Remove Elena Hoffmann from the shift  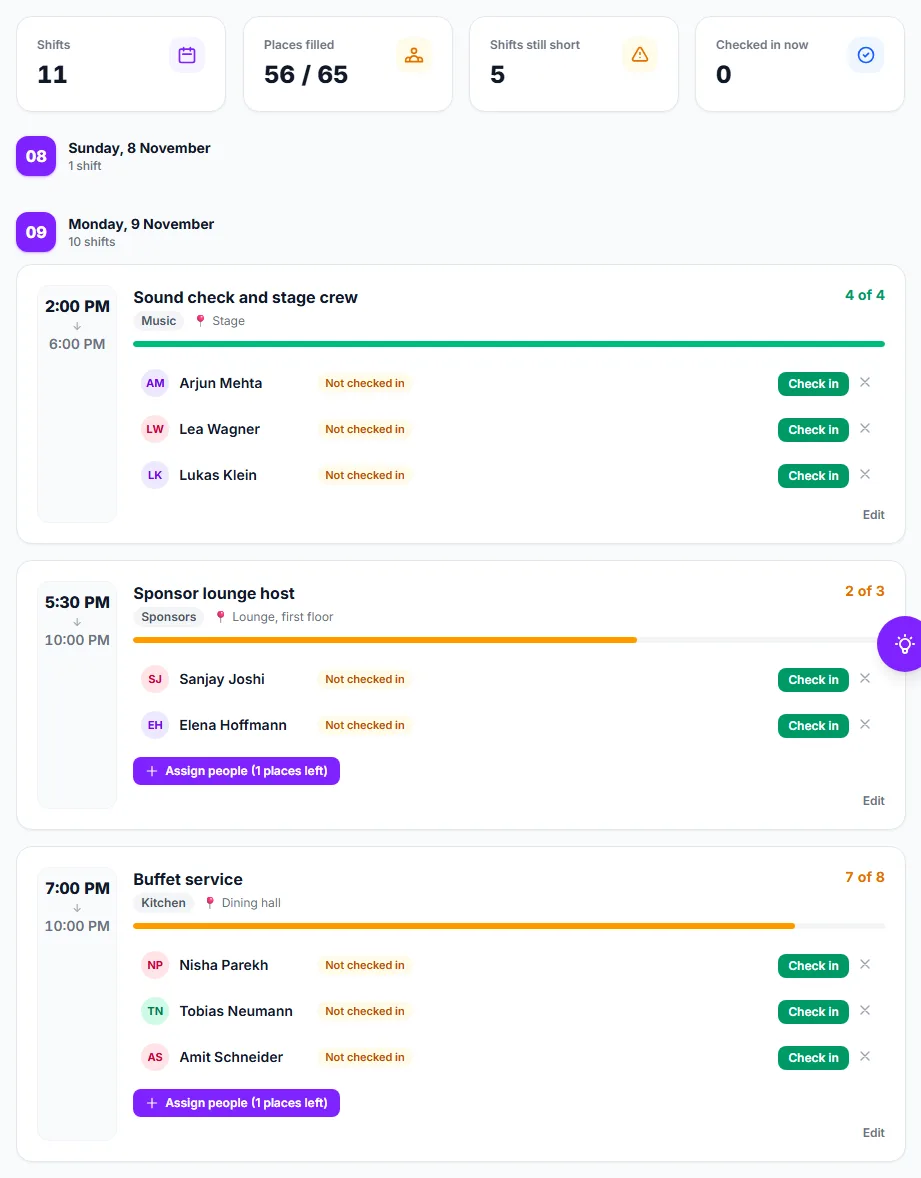pos(865,724)
